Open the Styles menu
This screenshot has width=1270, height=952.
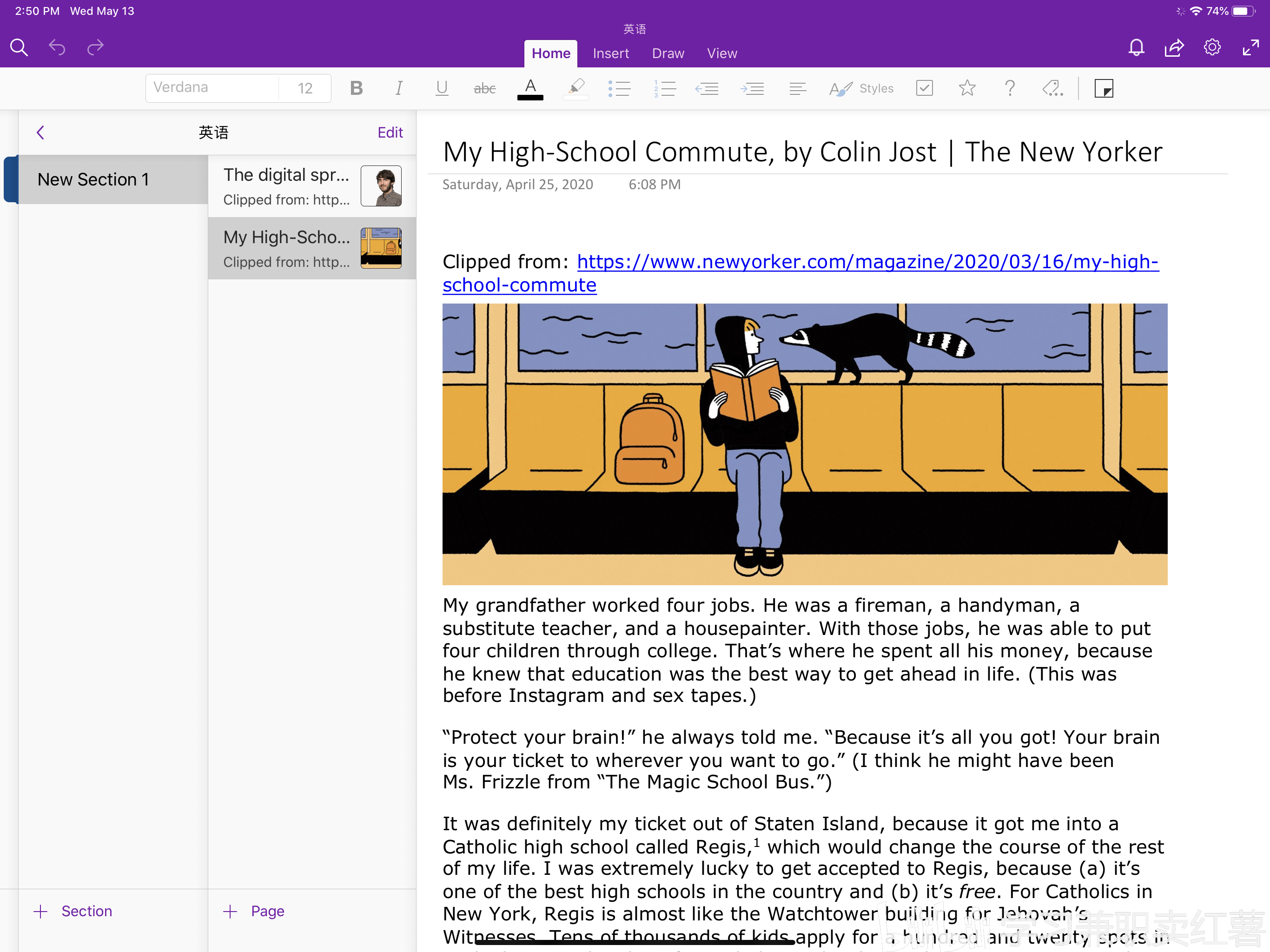(x=861, y=88)
